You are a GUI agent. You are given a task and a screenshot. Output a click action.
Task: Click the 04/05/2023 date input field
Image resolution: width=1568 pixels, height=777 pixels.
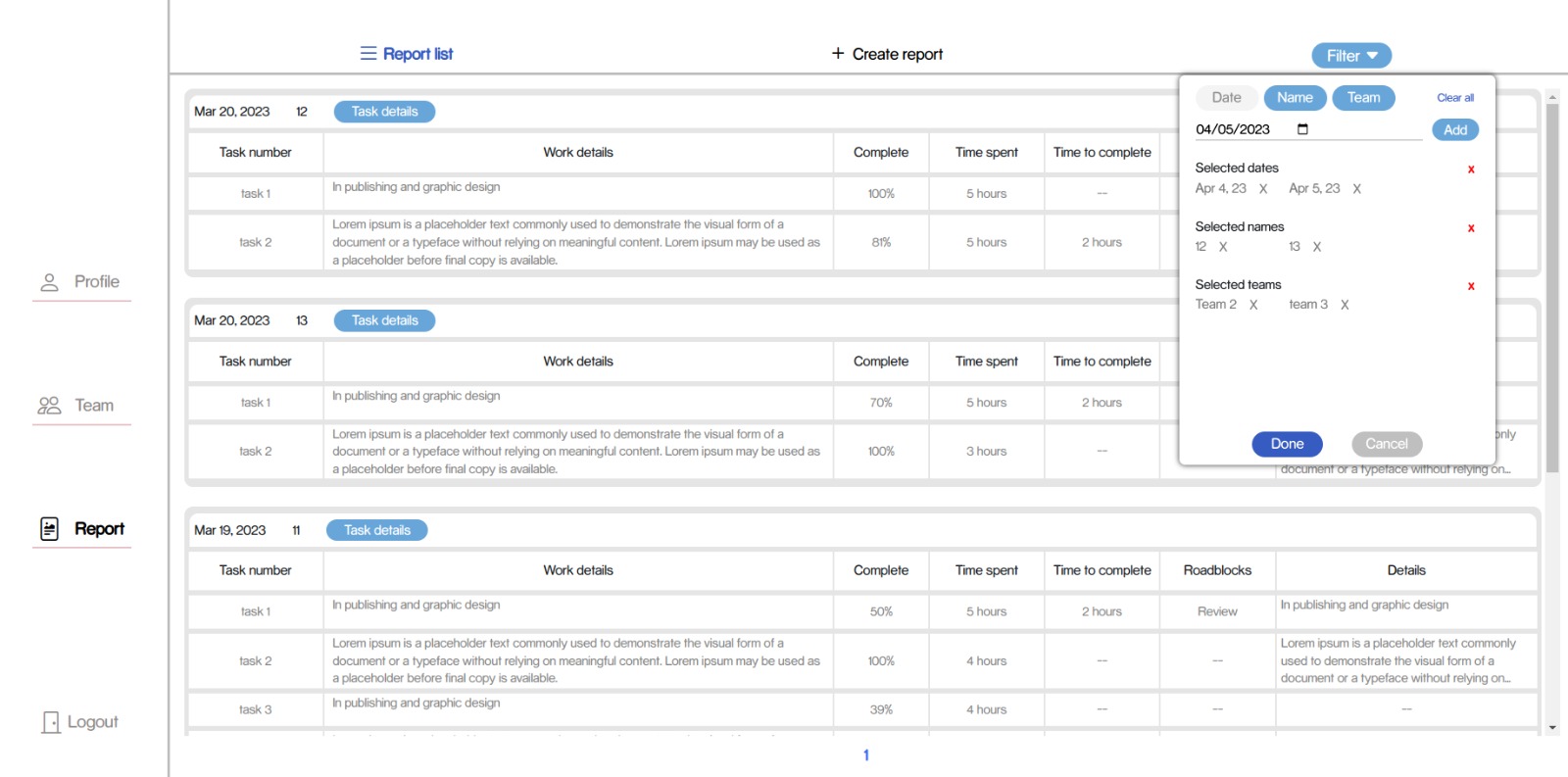[1308, 129]
